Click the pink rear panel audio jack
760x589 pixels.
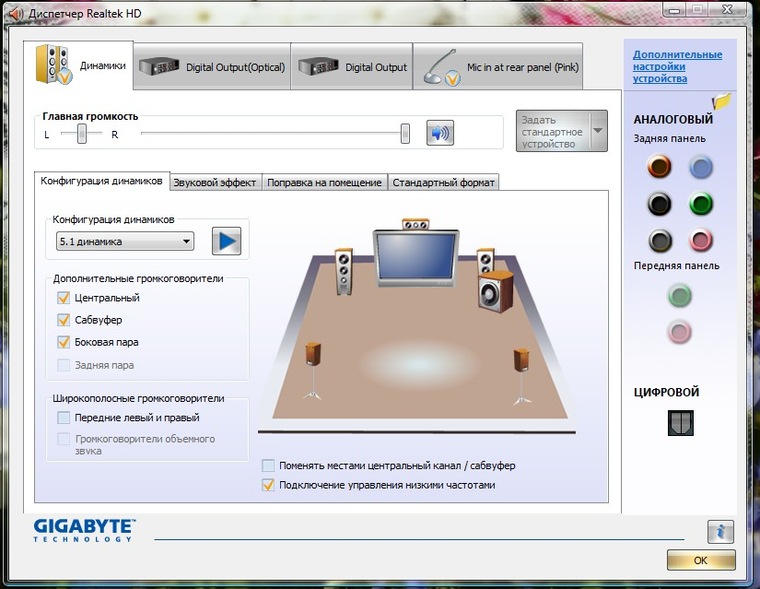[x=701, y=240]
